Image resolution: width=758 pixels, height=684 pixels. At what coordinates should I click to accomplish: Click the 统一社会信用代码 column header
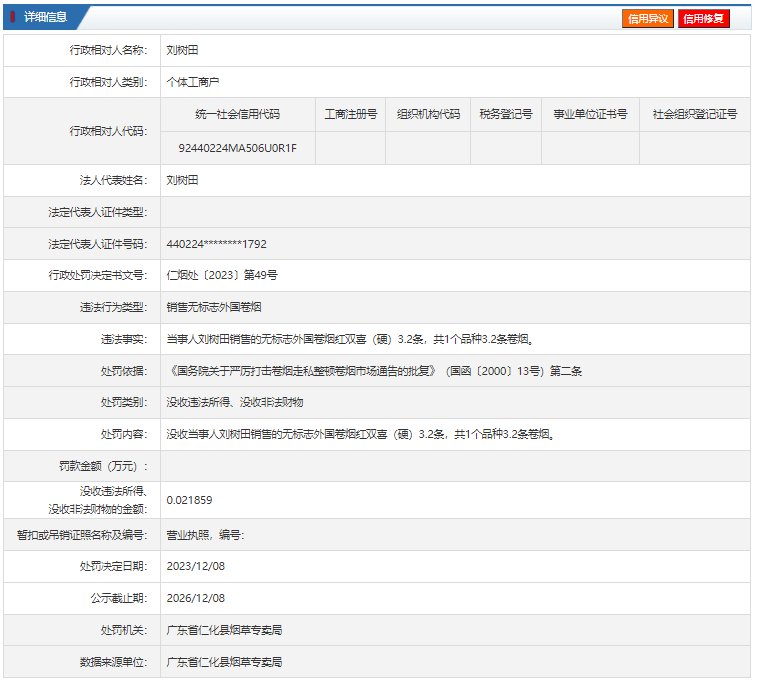[x=237, y=114]
